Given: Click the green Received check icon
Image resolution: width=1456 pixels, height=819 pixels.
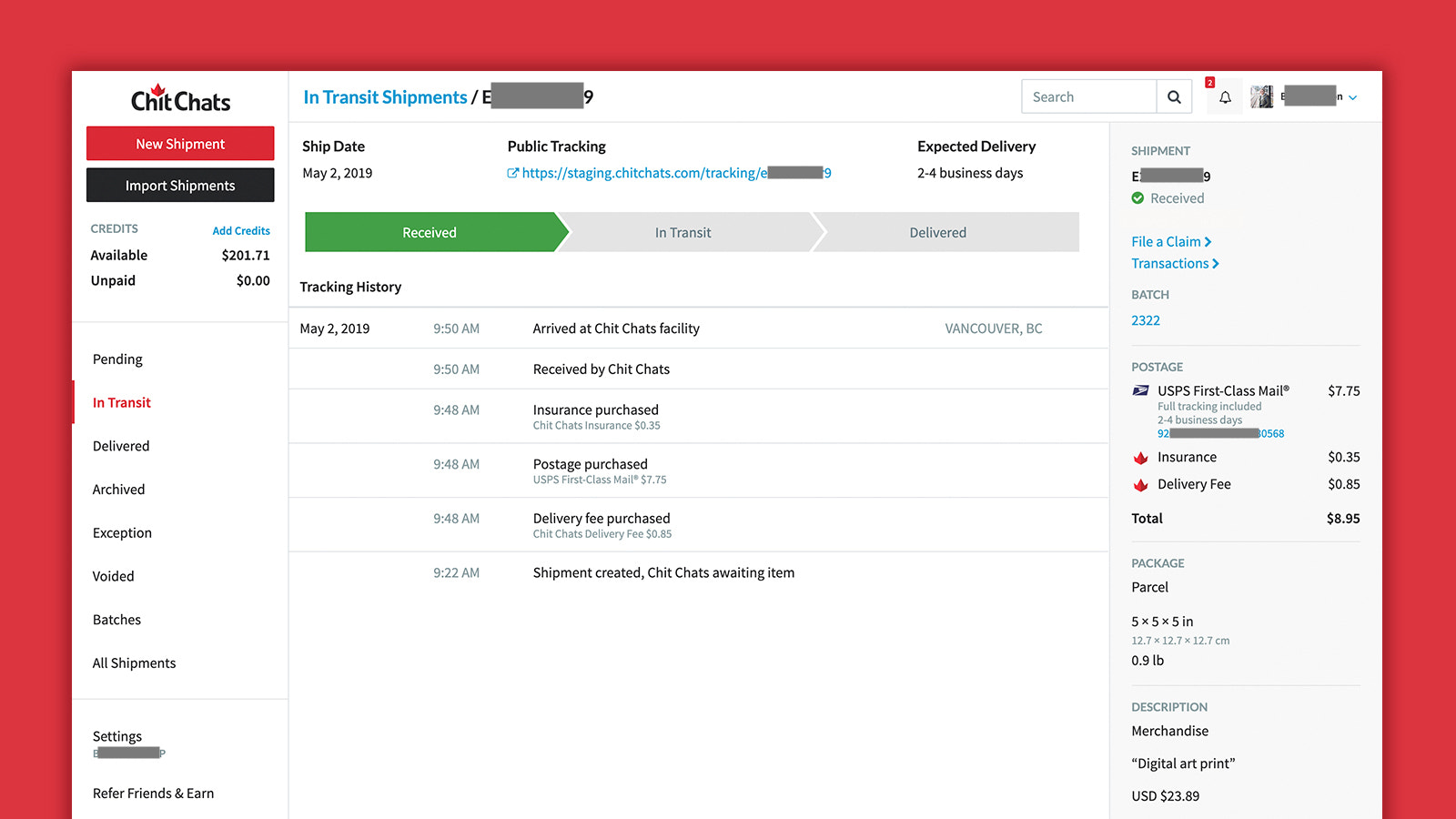Looking at the screenshot, I should tap(1137, 198).
